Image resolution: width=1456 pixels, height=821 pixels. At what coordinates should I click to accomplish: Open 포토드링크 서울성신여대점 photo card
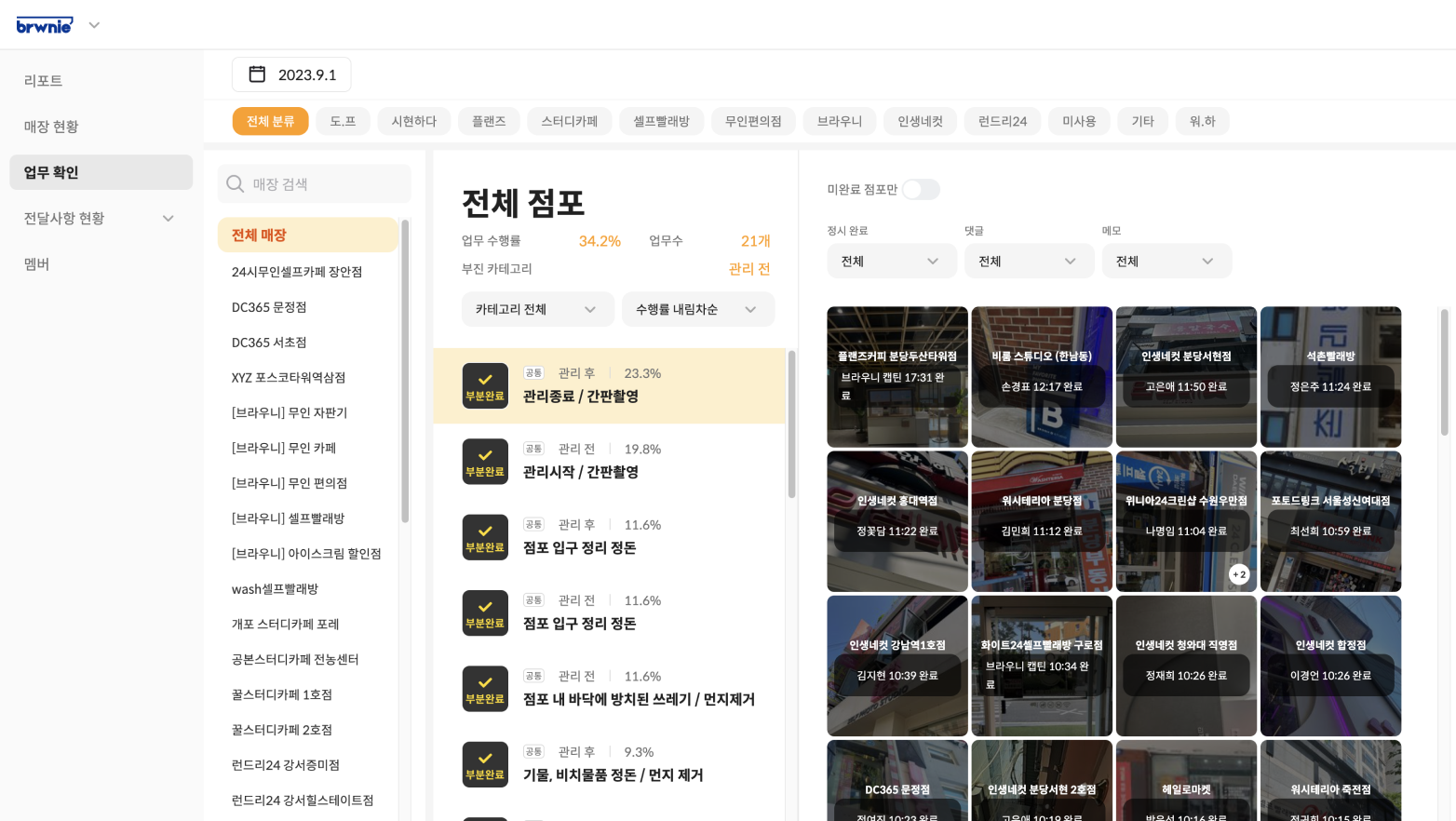click(x=1330, y=521)
